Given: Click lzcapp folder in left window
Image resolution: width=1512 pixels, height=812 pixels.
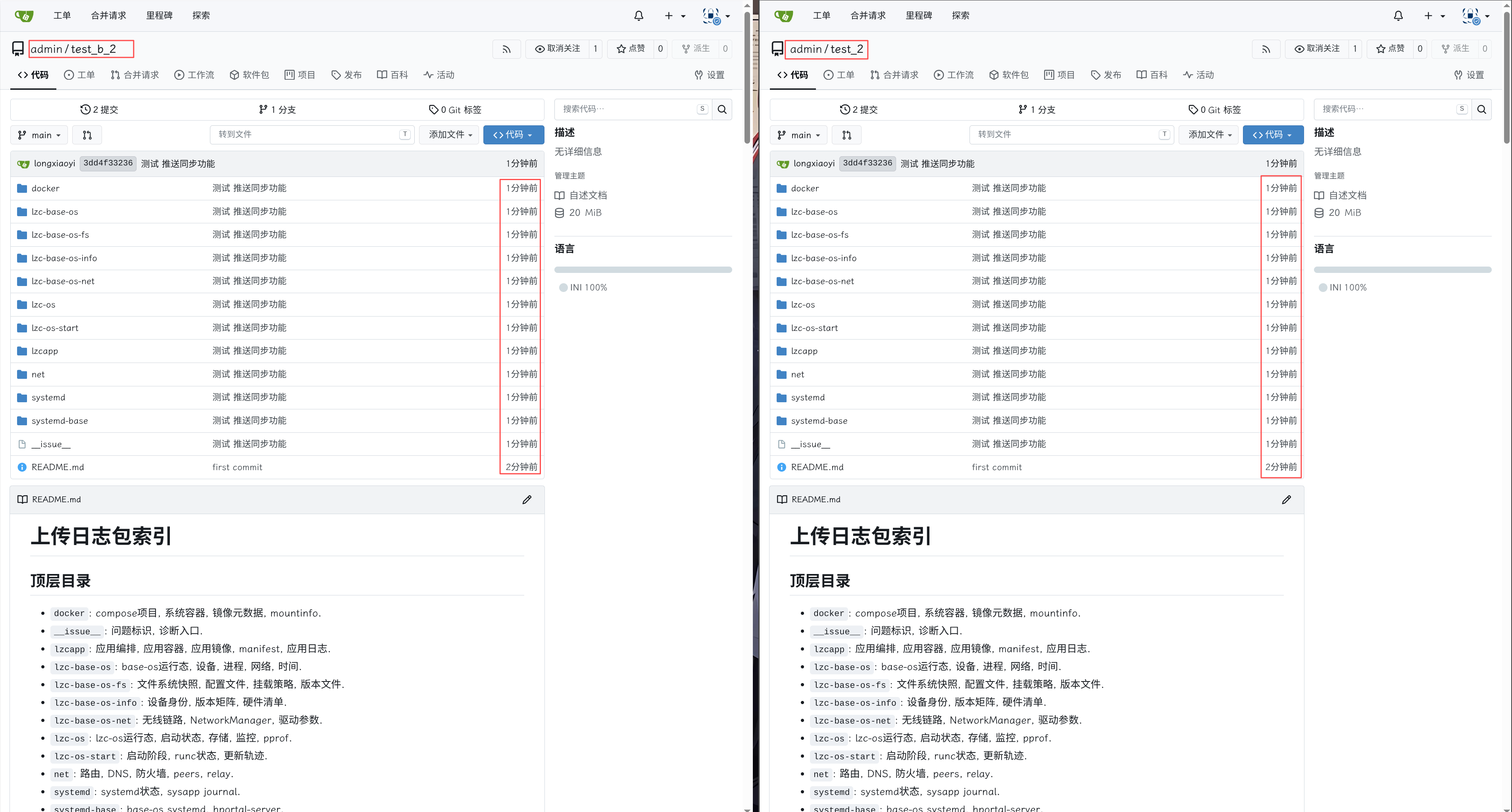Looking at the screenshot, I should point(44,351).
